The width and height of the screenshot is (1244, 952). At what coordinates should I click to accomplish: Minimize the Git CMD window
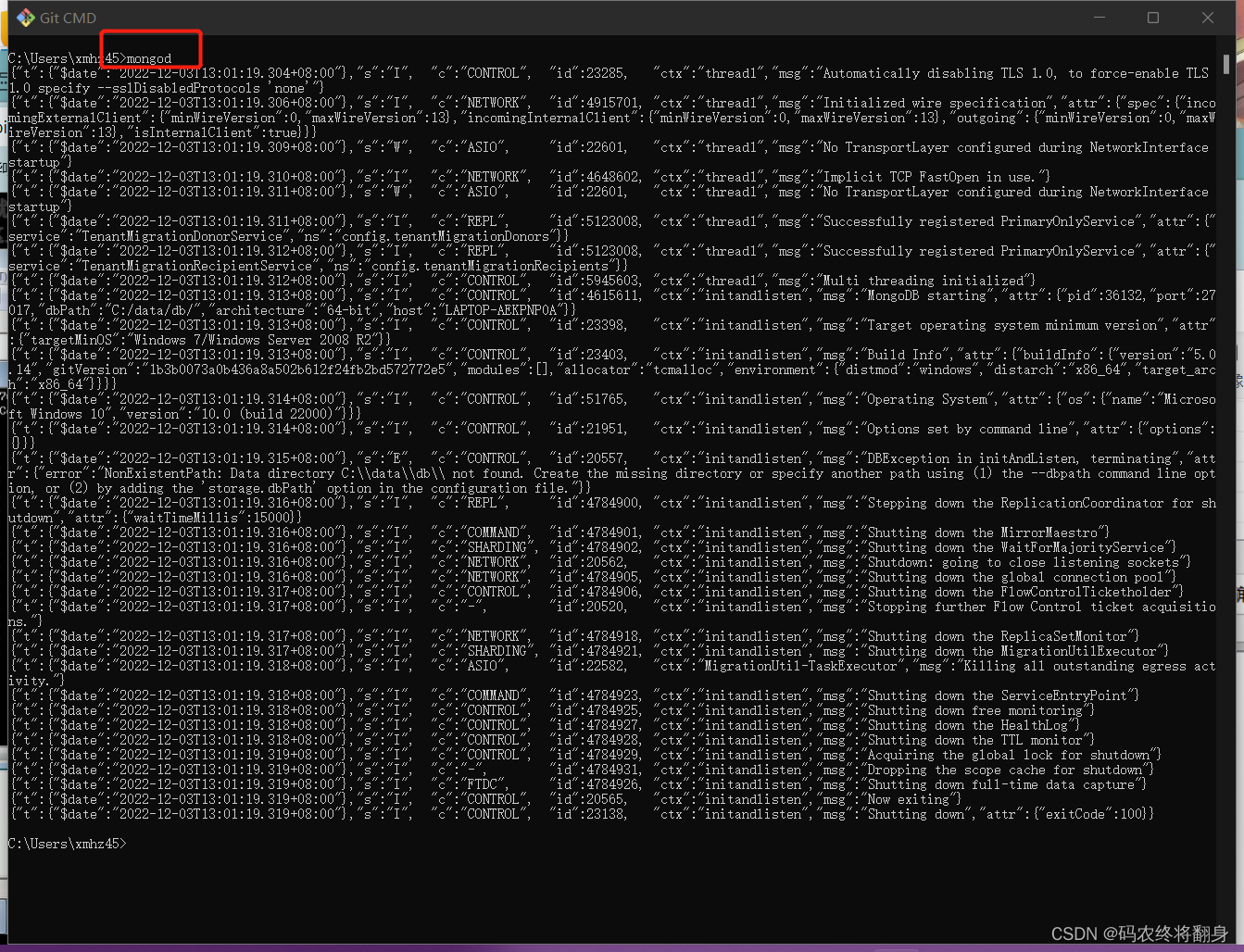1099,18
